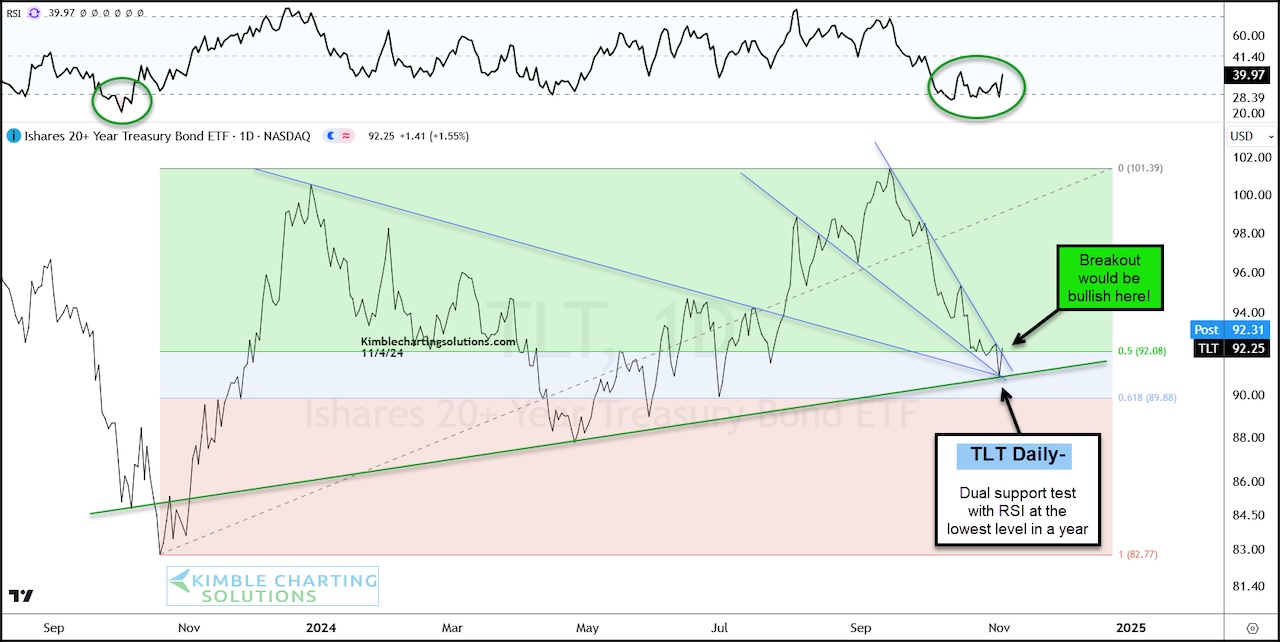This screenshot has width=1280, height=642.
Task: Click the 2025 label on the time axis
Action: pos(1130,628)
